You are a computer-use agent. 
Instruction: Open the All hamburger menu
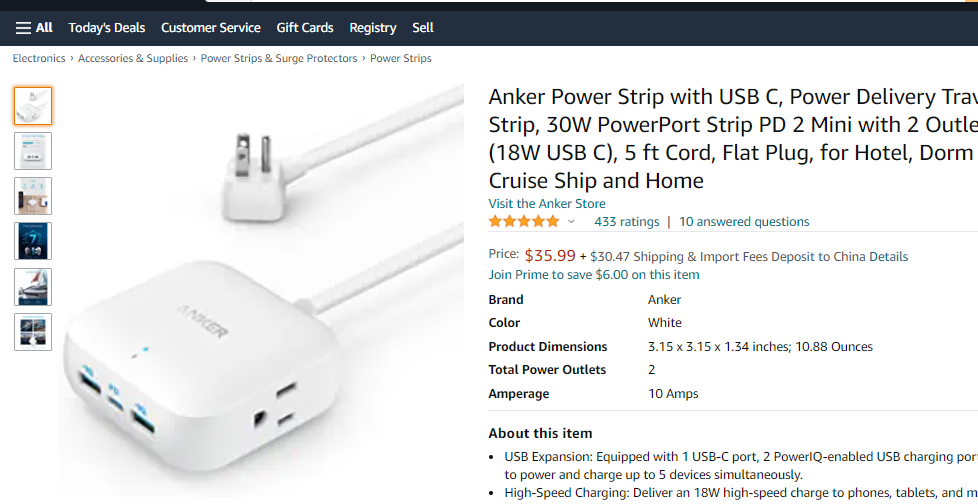pyautogui.click(x=34, y=28)
